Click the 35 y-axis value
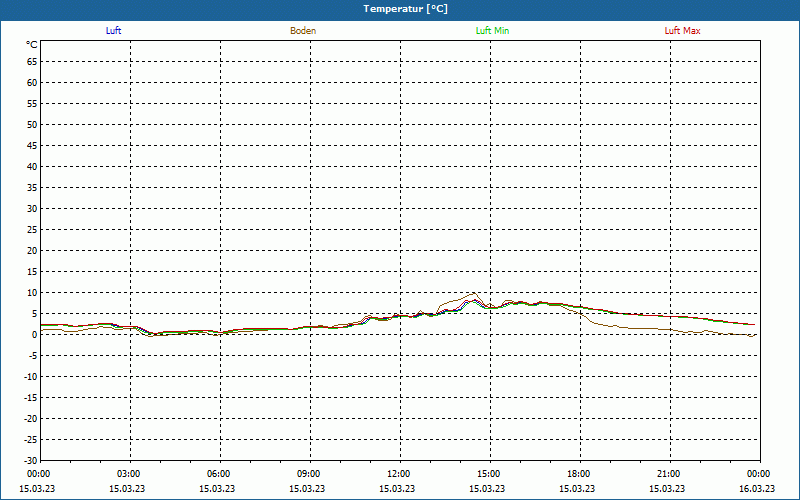800x500 pixels. coord(32,188)
